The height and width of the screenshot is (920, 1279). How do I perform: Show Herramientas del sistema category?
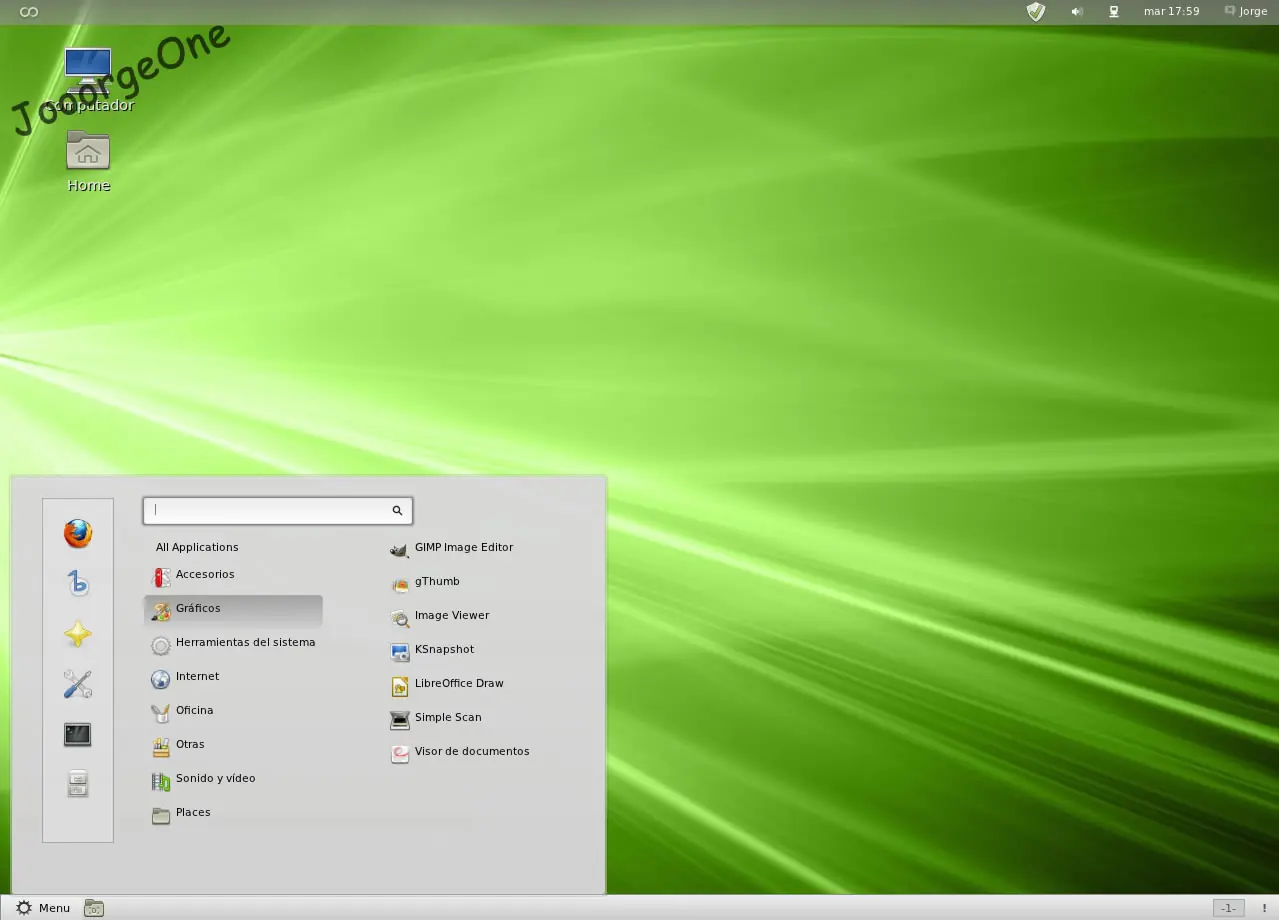(x=232, y=643)
